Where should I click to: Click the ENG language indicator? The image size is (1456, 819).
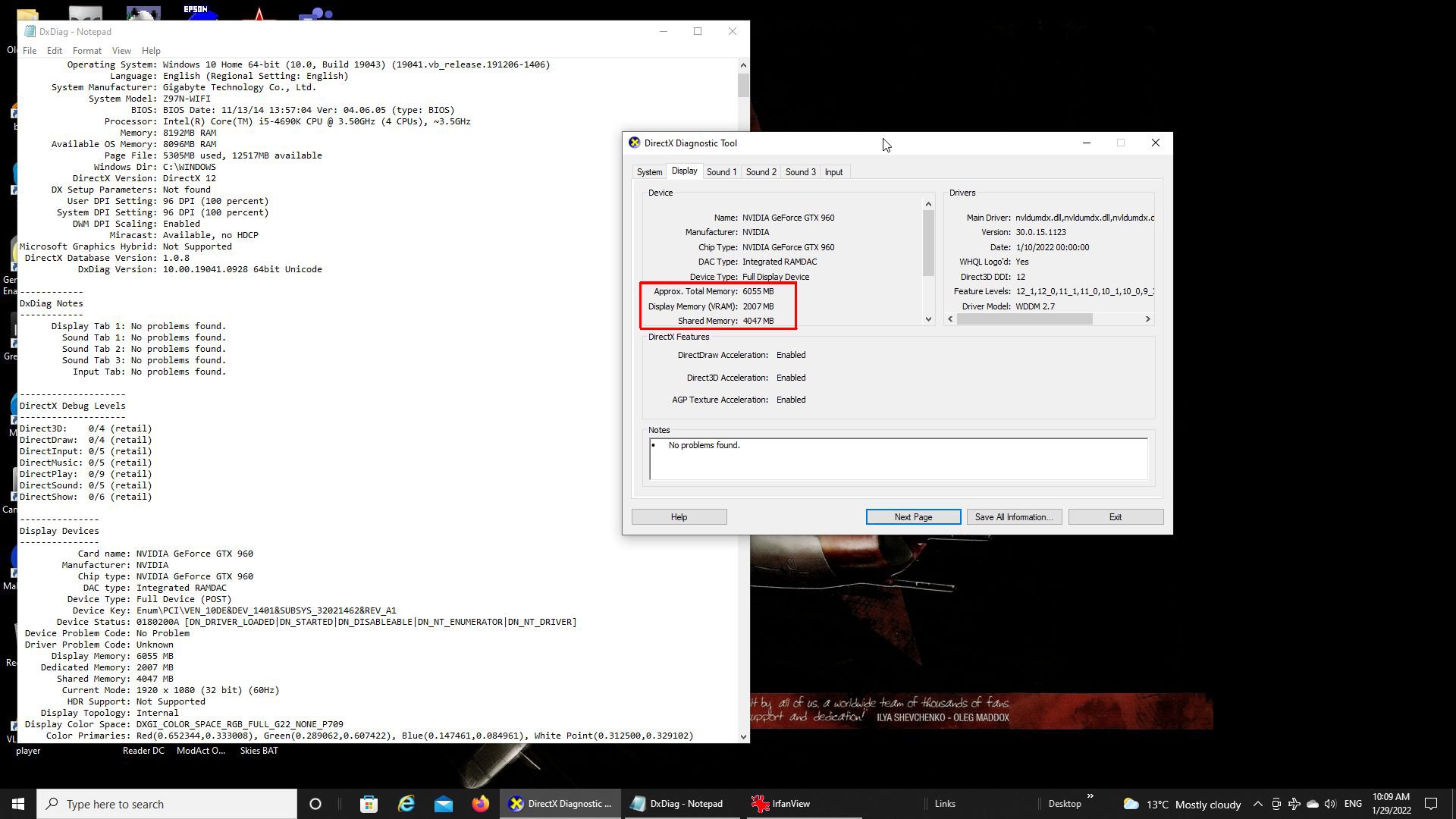click(1353, 804)
